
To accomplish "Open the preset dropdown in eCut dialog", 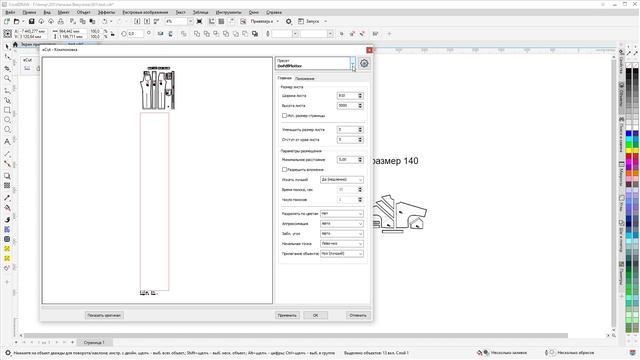I will (x=353, y=63).
